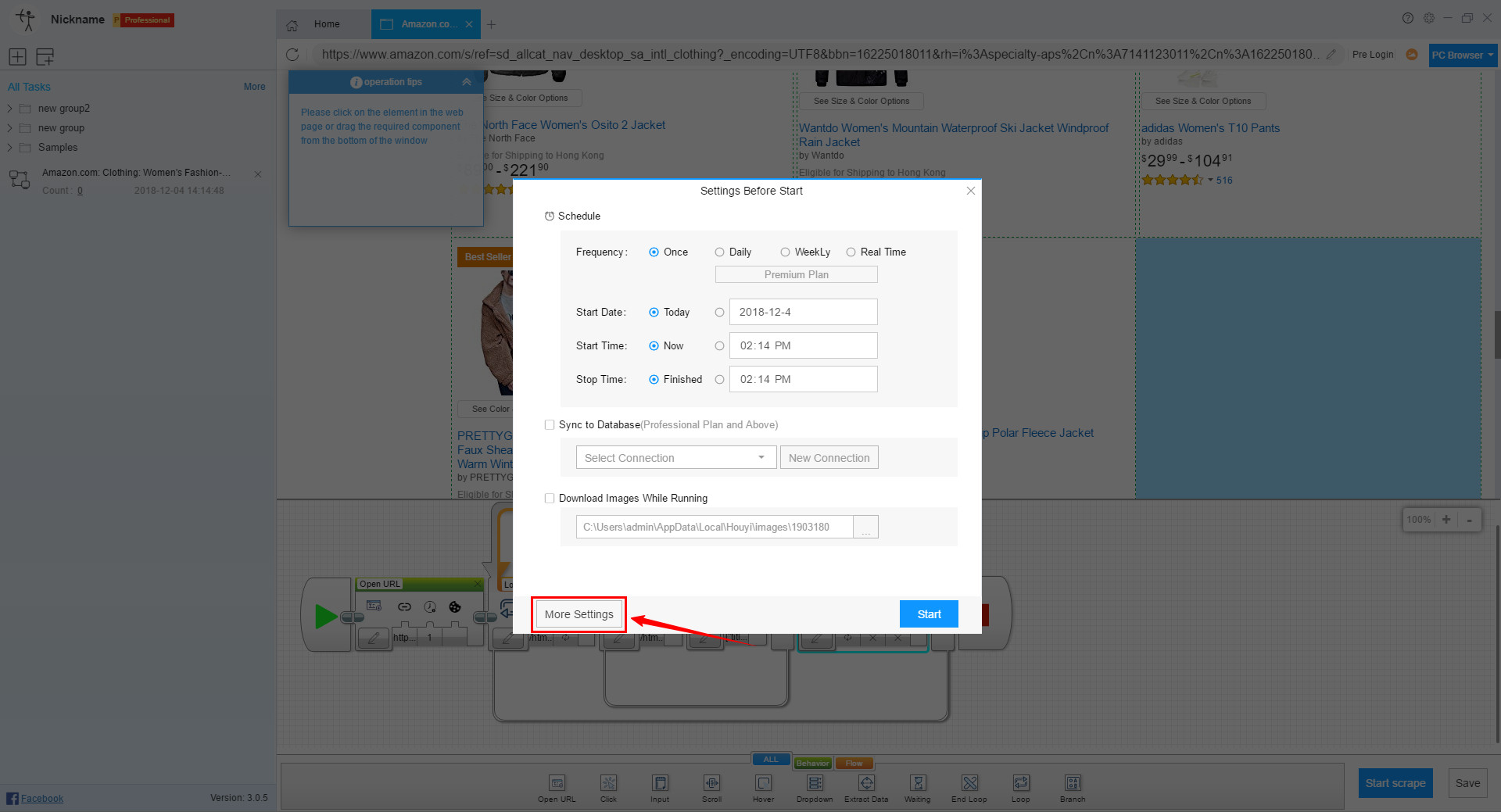Click the Home tab house icon
The image size is (1501, 812).
coord(292,25)
